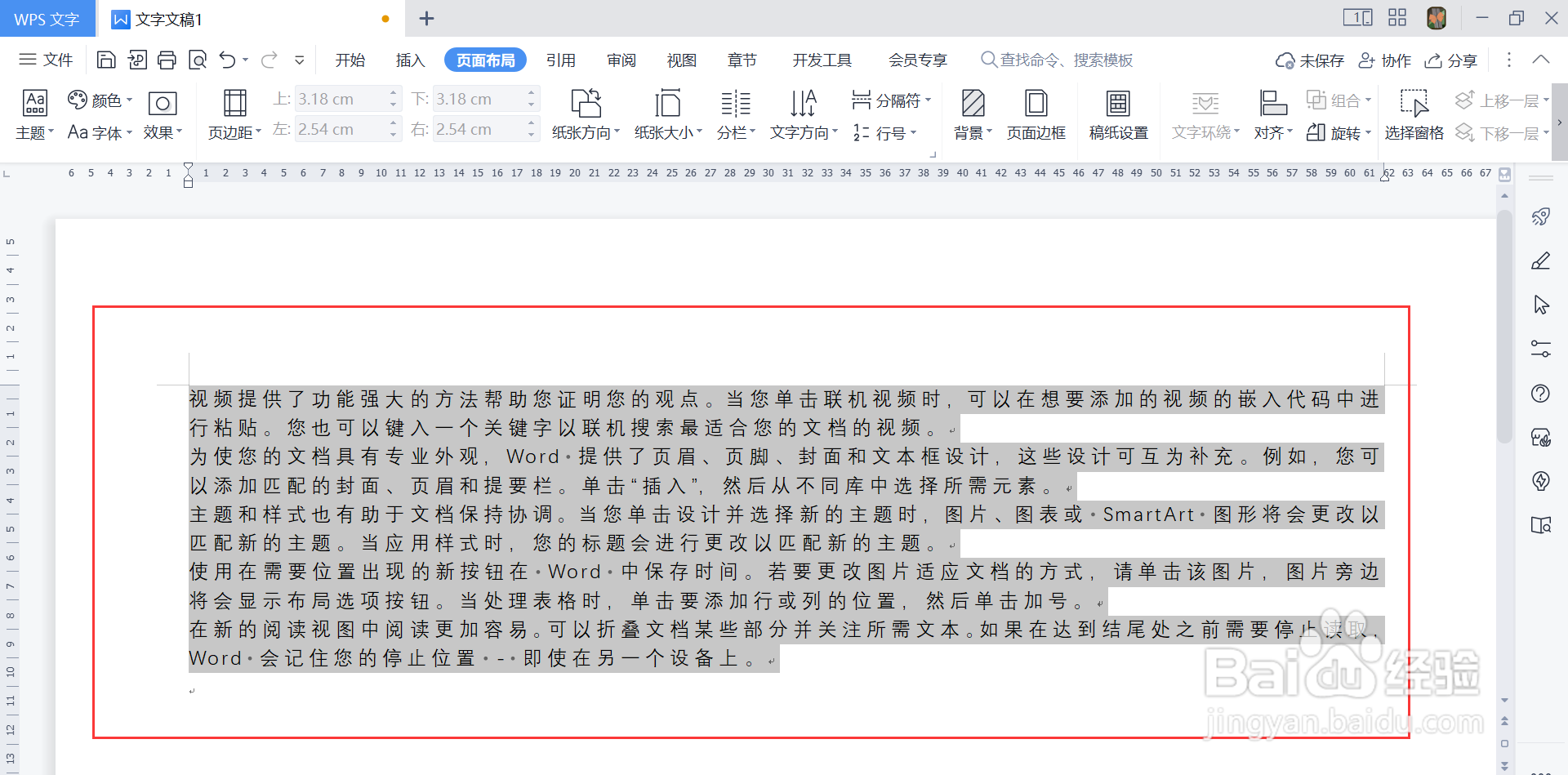
Task: Click the settings sliders icon in right sidebar
Action: [x=1541, y=349]
